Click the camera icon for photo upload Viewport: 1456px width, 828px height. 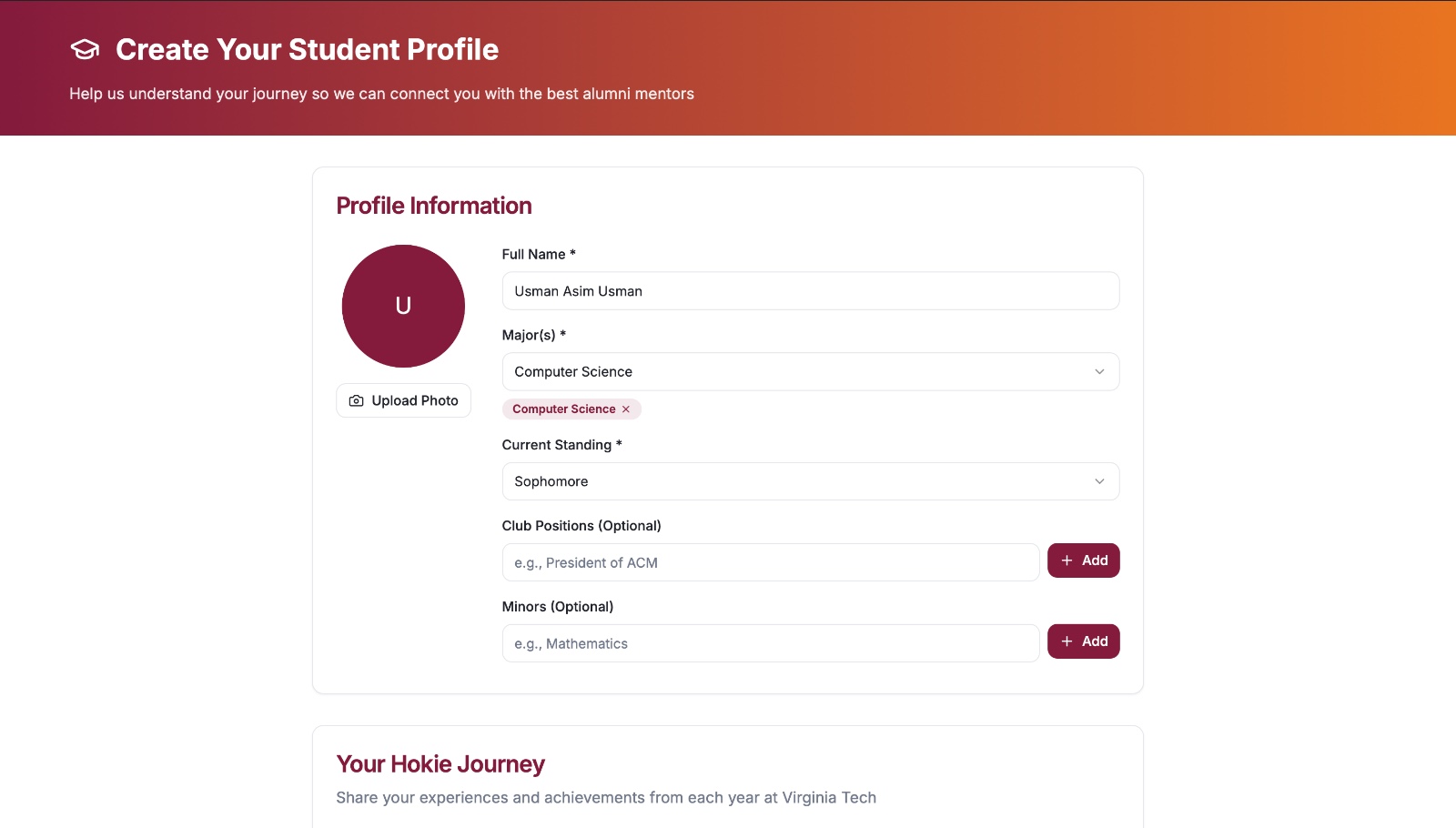click(x=357, y=400)
